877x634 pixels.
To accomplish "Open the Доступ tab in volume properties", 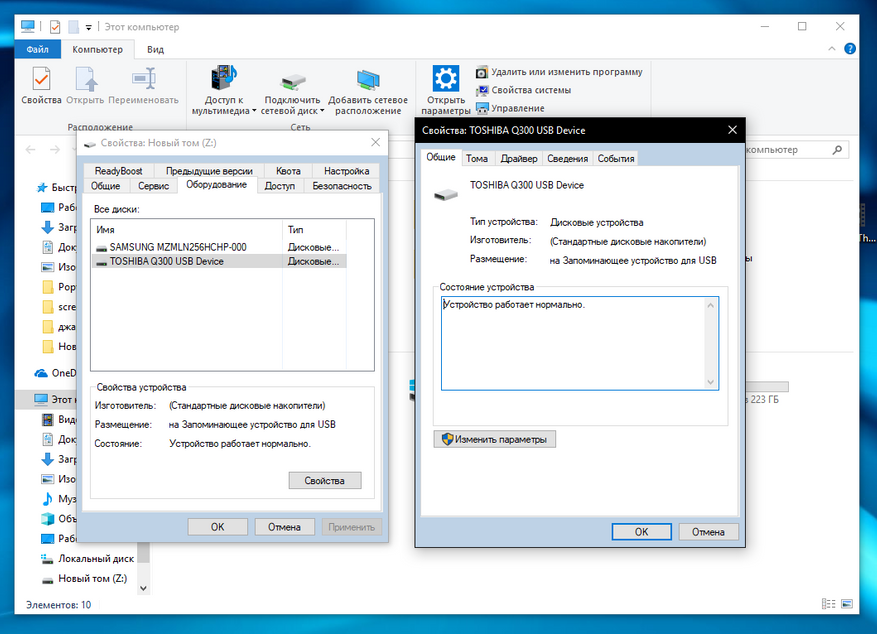I will click(280, 186).
